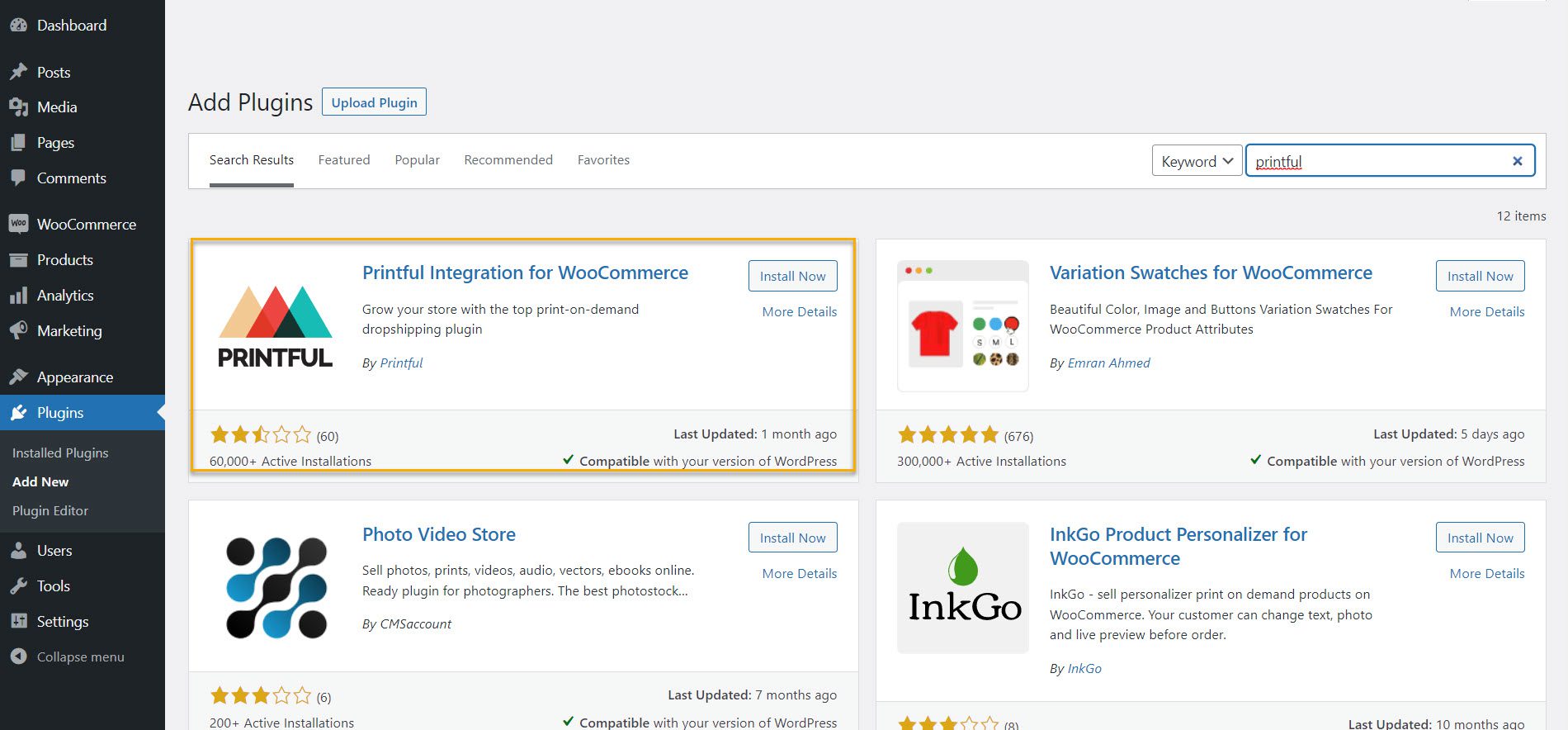The image size is (1568, 730).
Task: Open the Keyword search type dropdown
Action: tap(1197, 161)
